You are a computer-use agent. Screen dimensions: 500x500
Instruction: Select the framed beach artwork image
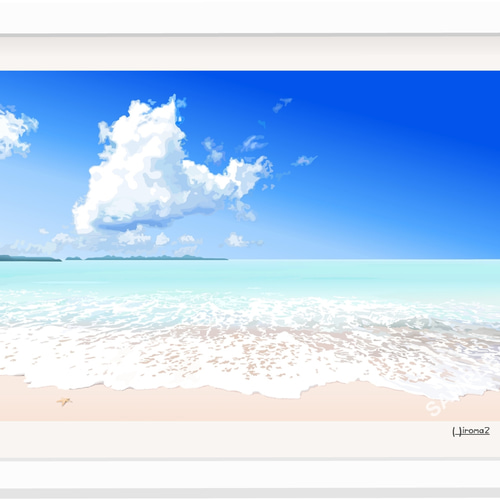point(250,246)
